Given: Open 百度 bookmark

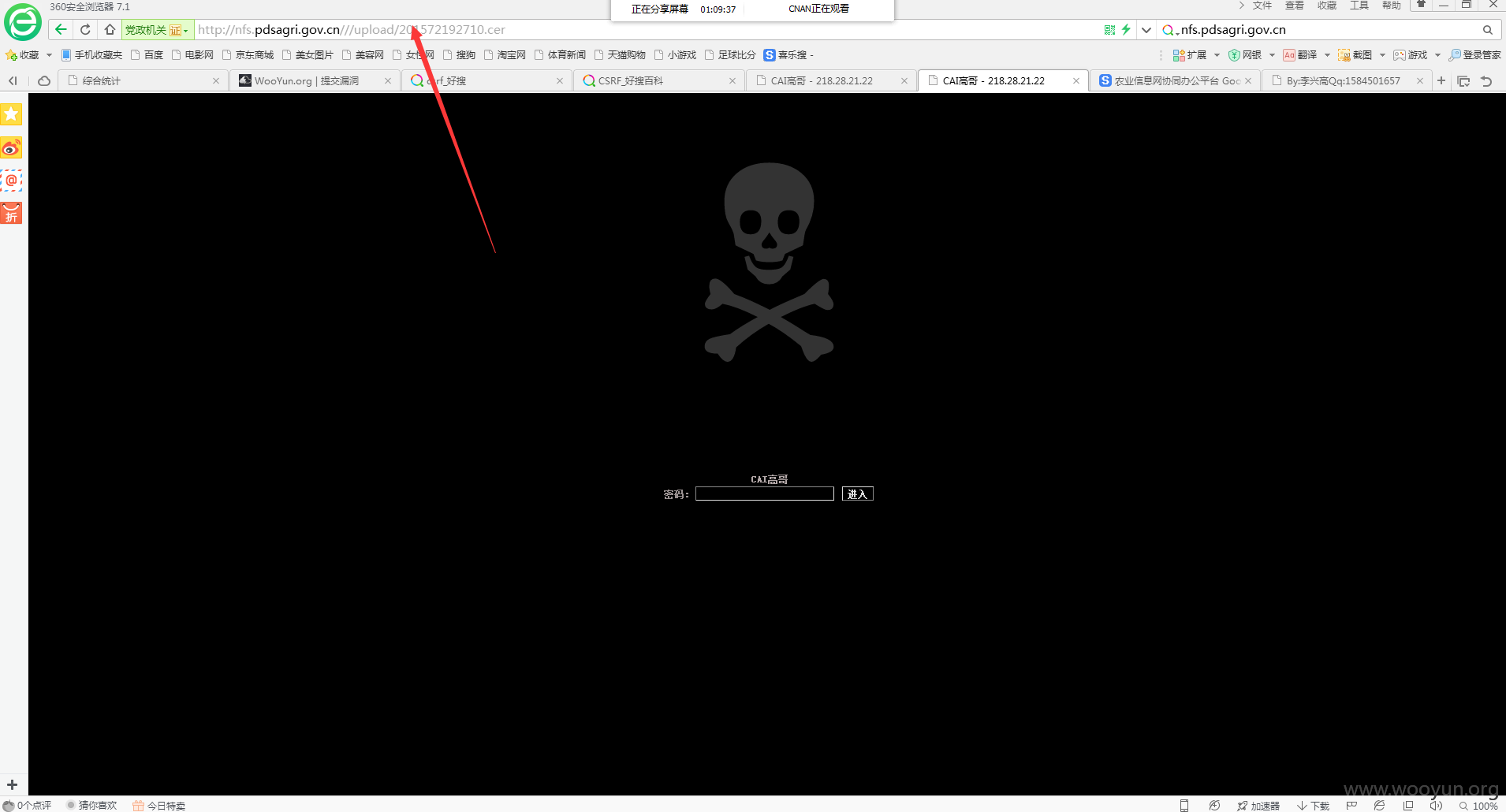Looking at the screenshot, I should coord(147,55).
